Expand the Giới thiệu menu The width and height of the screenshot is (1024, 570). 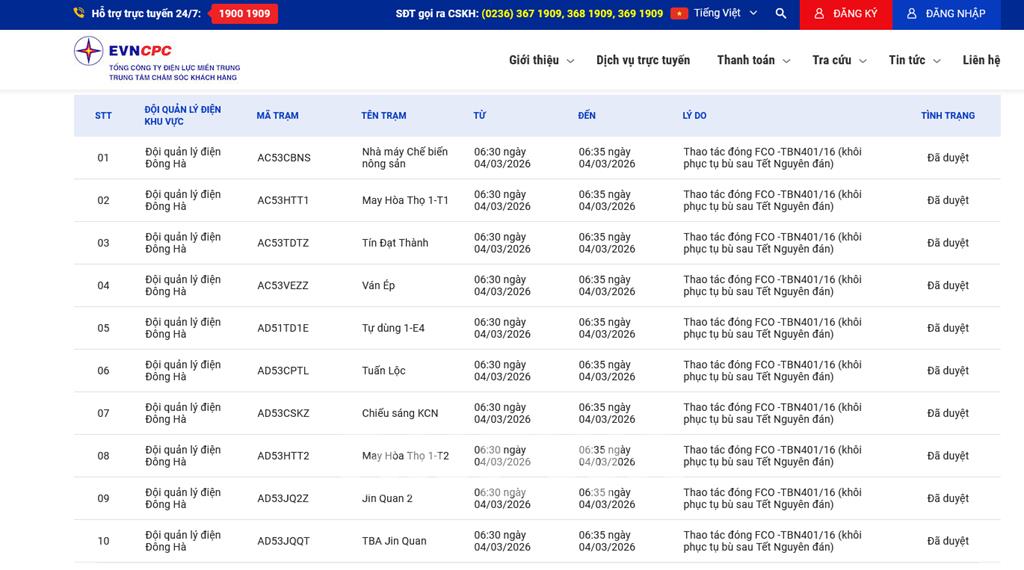coord(541,60)
